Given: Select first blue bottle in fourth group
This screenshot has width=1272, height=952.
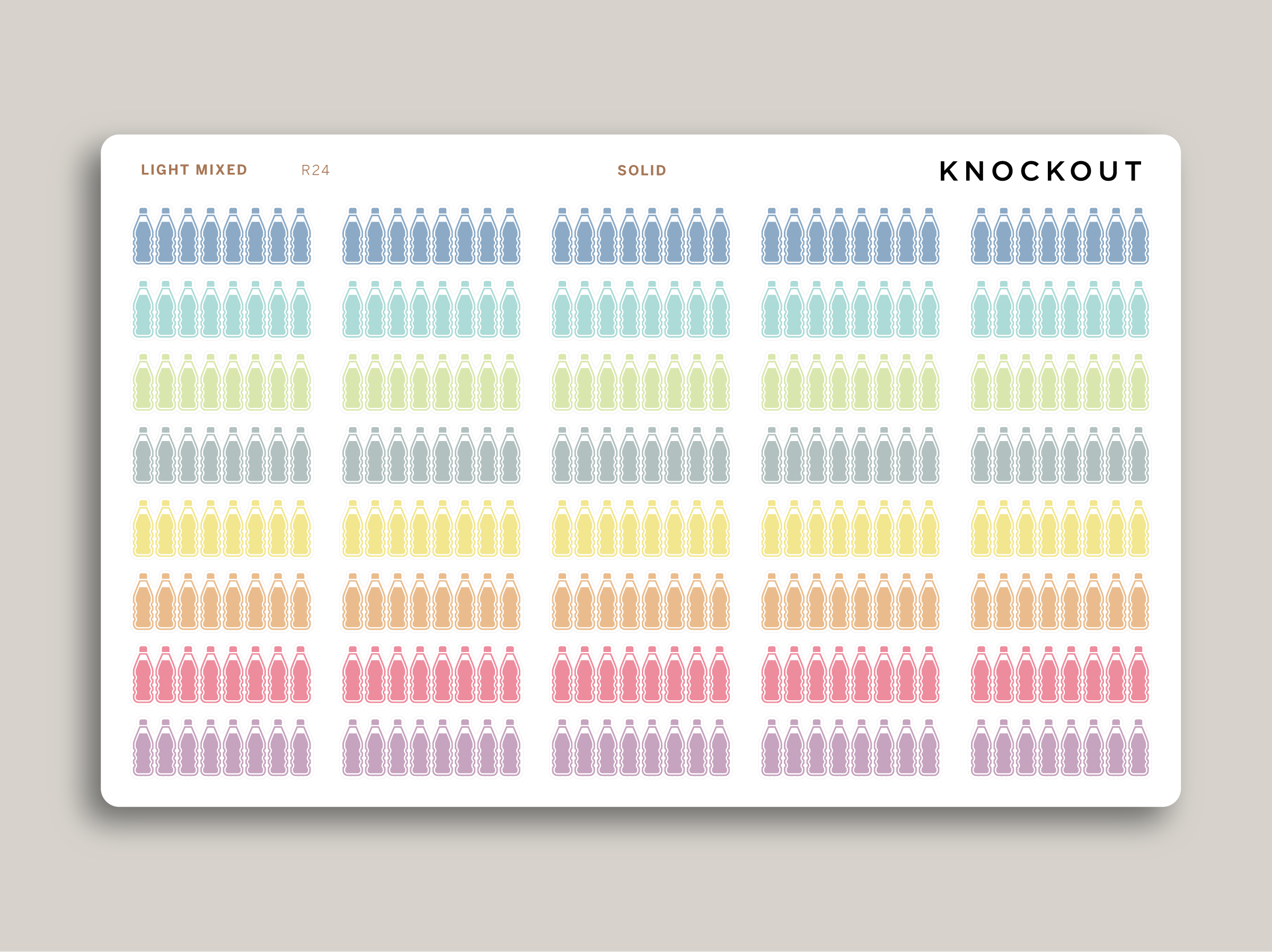Looking at the screenshot, I should point(772,238).
